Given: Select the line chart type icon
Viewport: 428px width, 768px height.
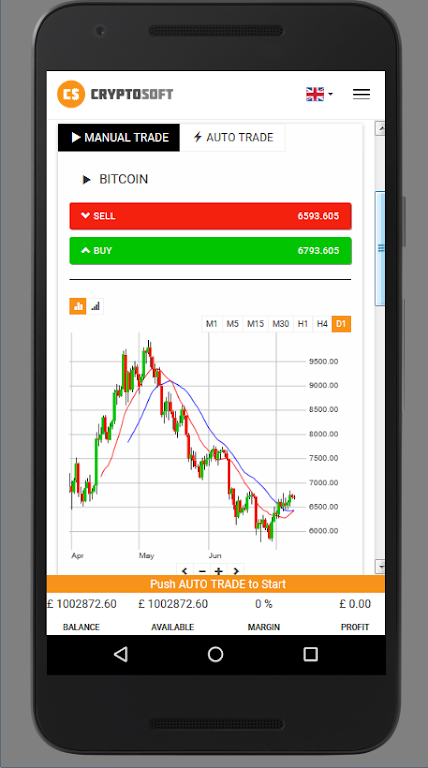Looking at the screenshot, I should [x=95, y=307].
